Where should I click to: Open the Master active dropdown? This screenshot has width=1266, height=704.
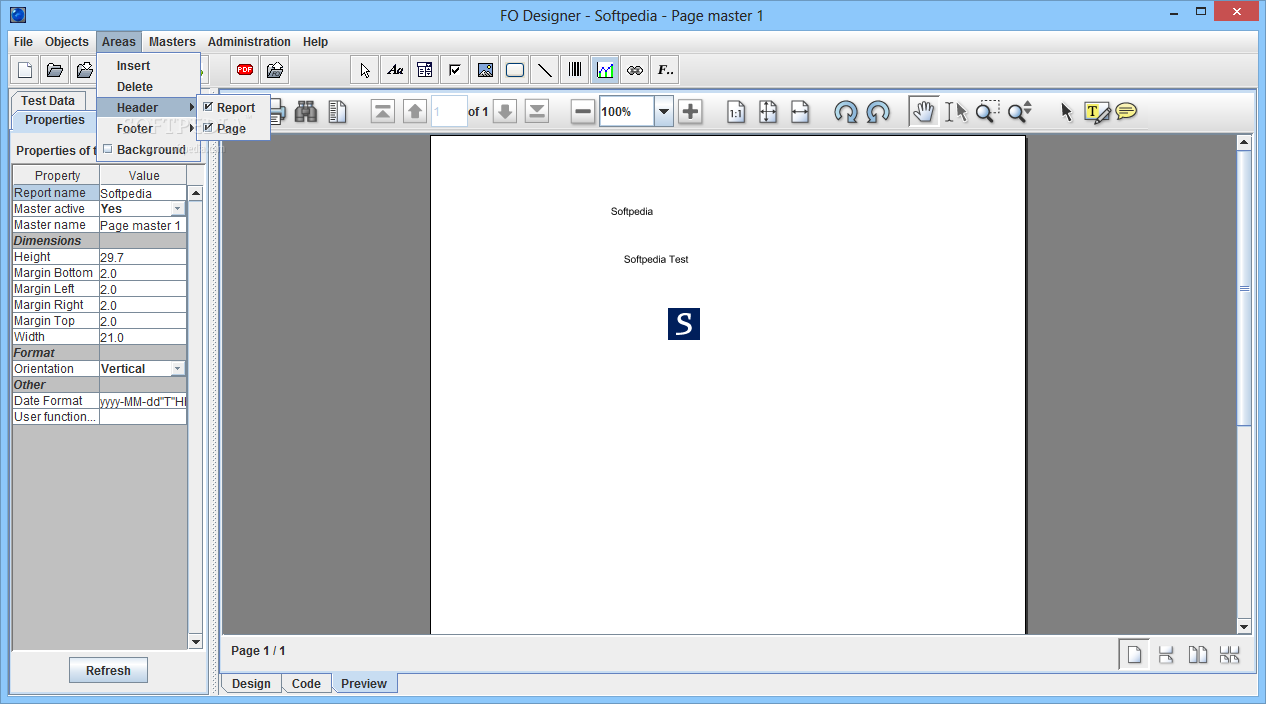[177, 209]
